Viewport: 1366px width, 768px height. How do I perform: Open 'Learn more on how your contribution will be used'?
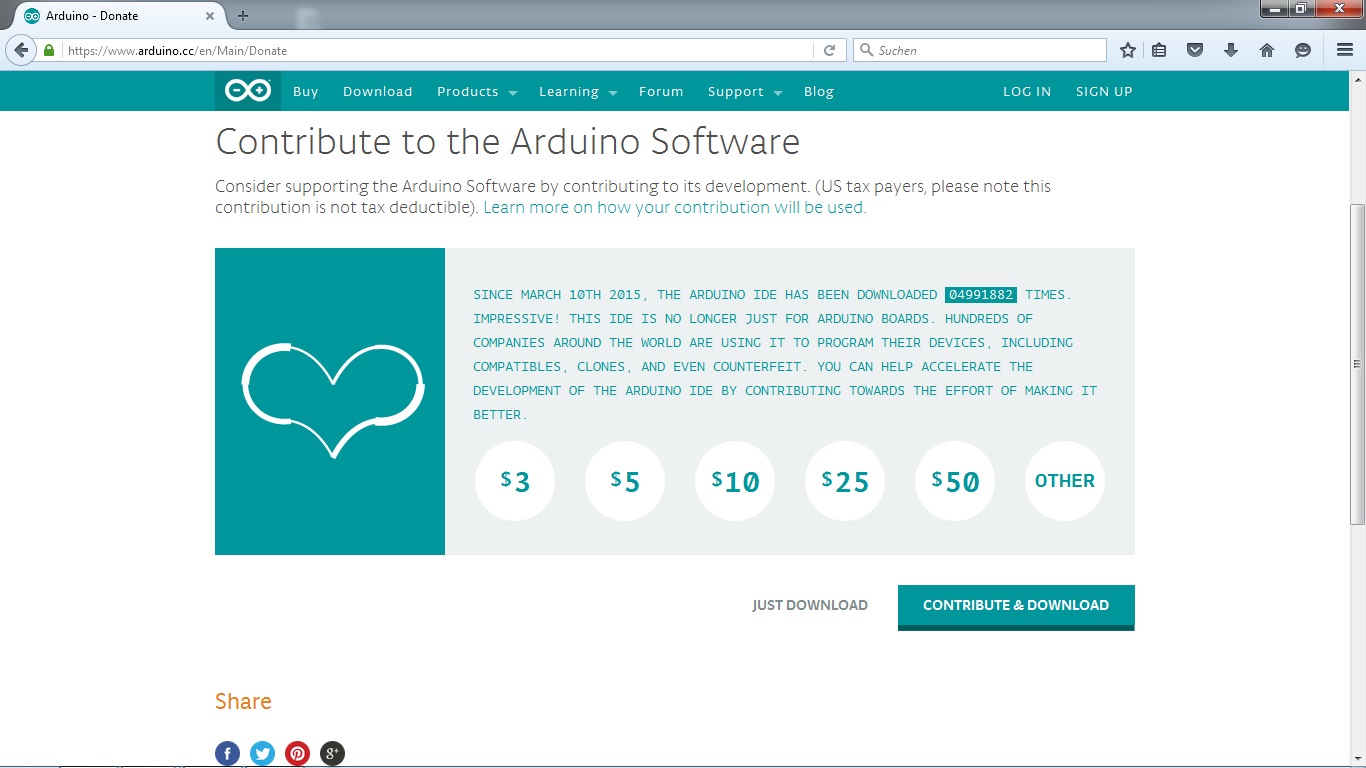coord(675,208)
